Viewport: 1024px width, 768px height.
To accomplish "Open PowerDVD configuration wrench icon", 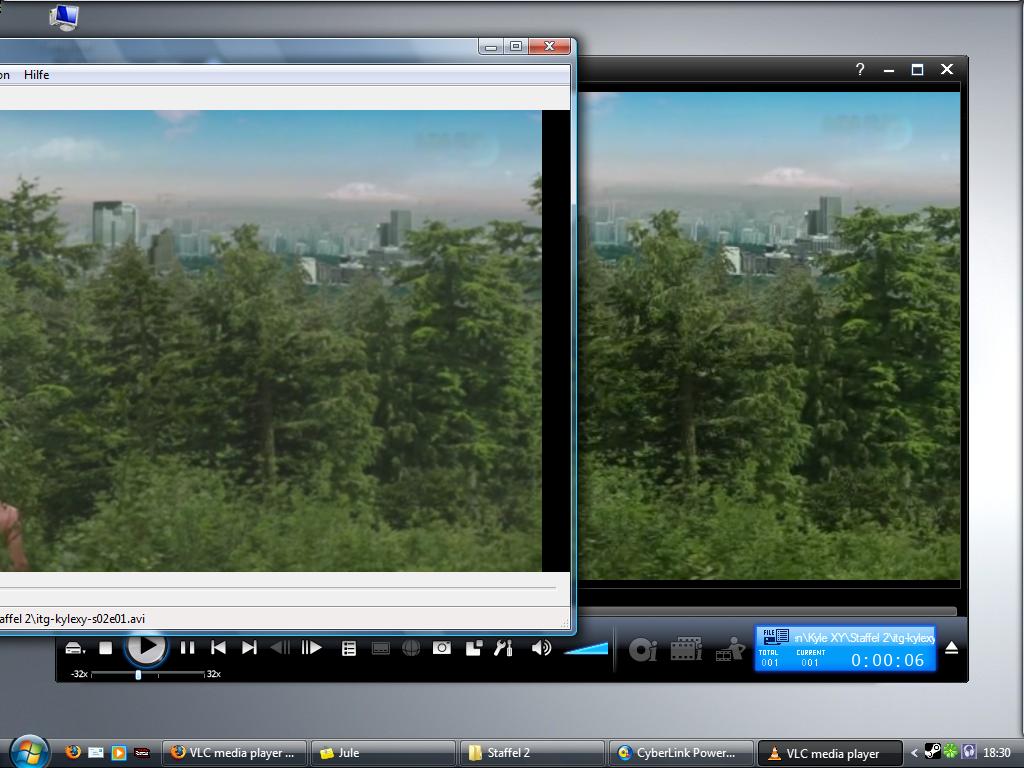I will [x=504, y=648].
